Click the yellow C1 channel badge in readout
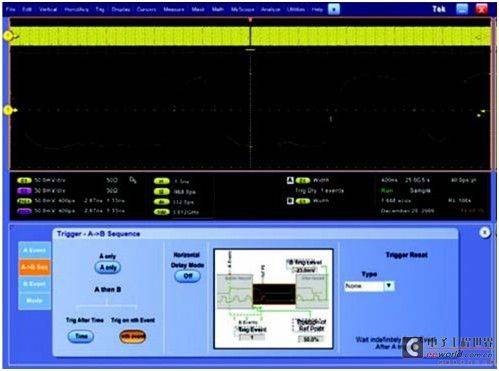Image resolution: width=499 pixels, height=371 pixels. (24, 180)
